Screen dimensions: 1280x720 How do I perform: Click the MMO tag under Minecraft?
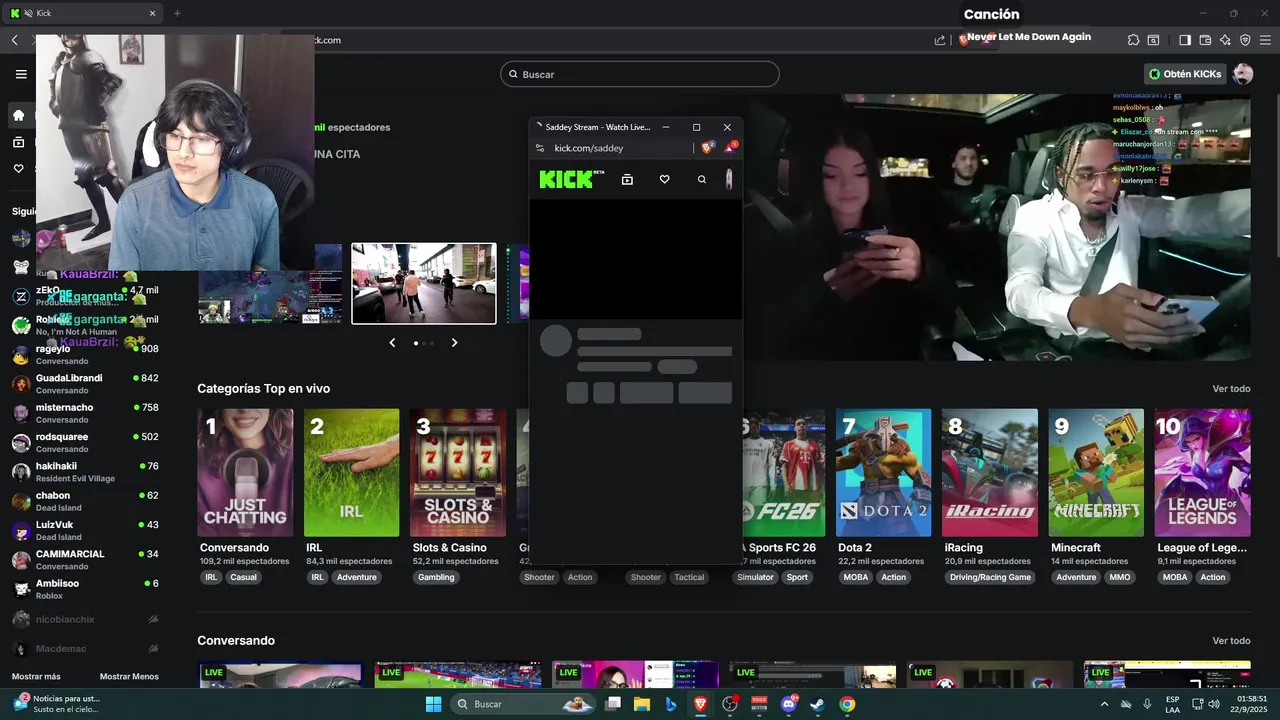(1120, 577)
